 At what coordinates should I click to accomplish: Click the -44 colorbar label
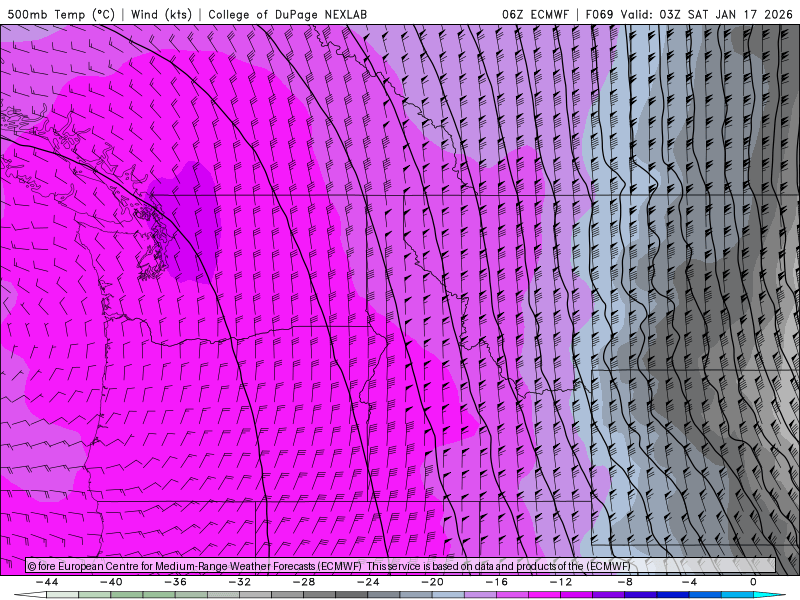pyautogui.click(x=47, y=582)
